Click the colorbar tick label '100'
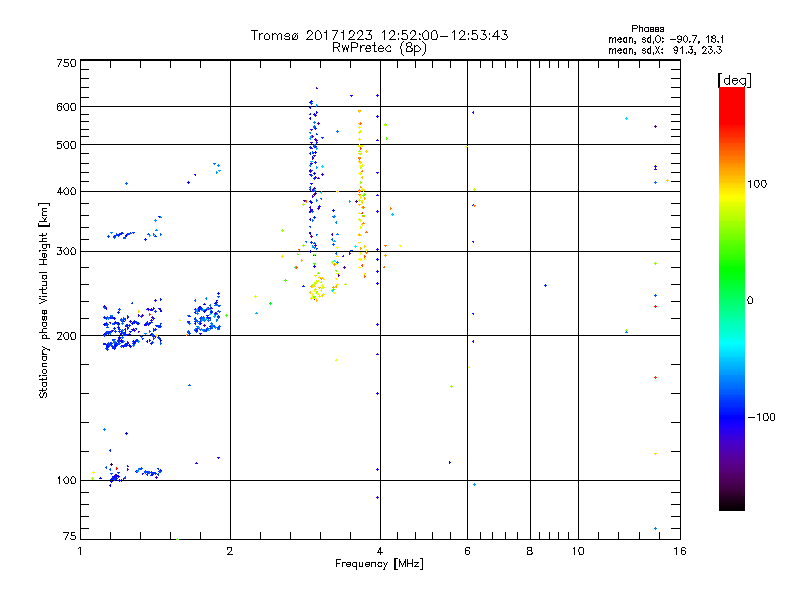The height and width of the screenshot is (600, 800). 757,184
